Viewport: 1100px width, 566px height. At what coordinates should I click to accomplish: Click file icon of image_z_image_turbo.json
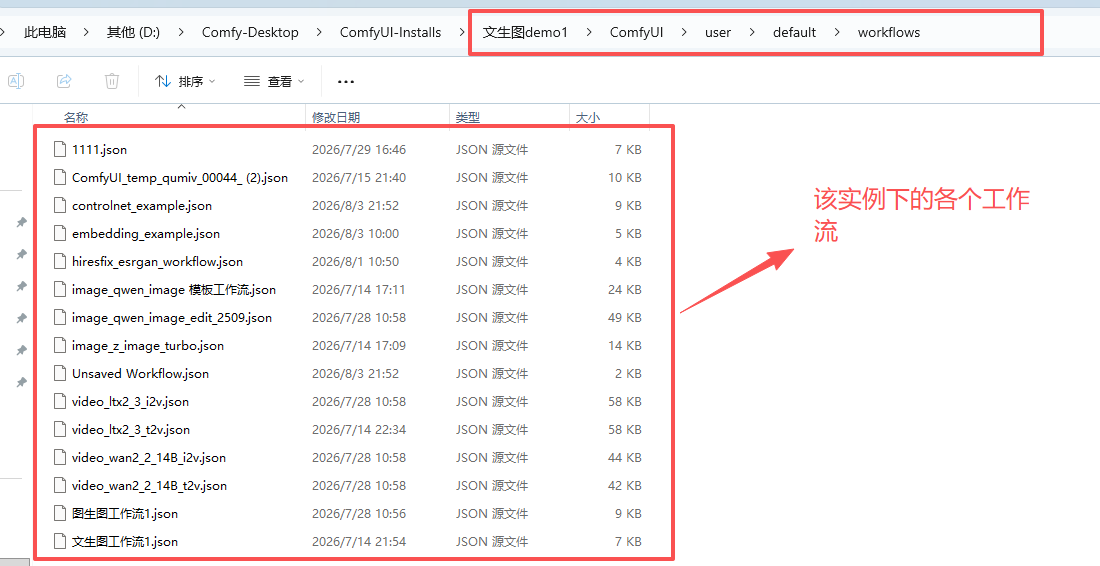[x=60, y=346]
